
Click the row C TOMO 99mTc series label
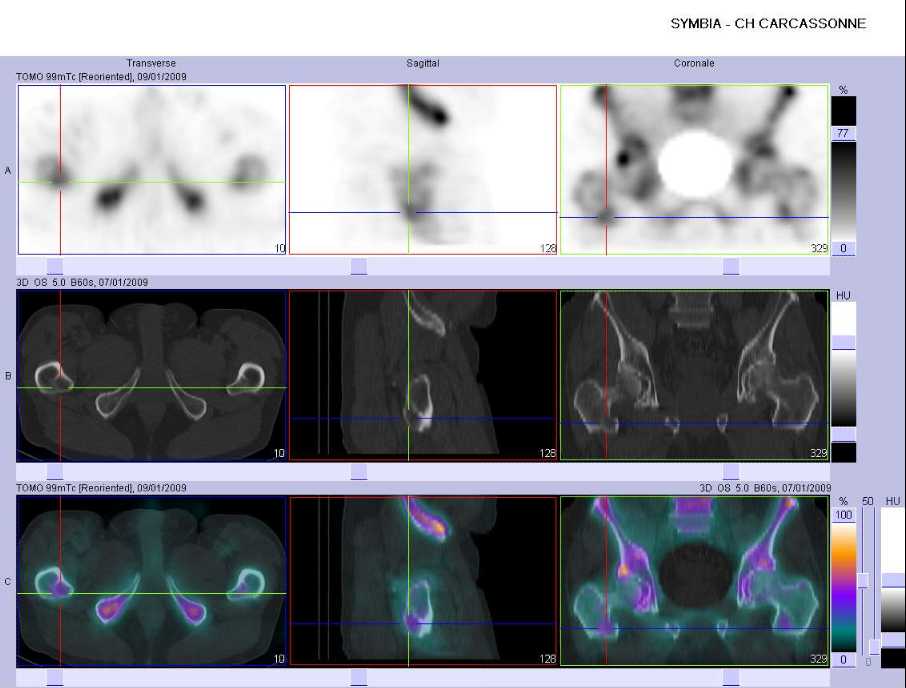pos(102,488)
